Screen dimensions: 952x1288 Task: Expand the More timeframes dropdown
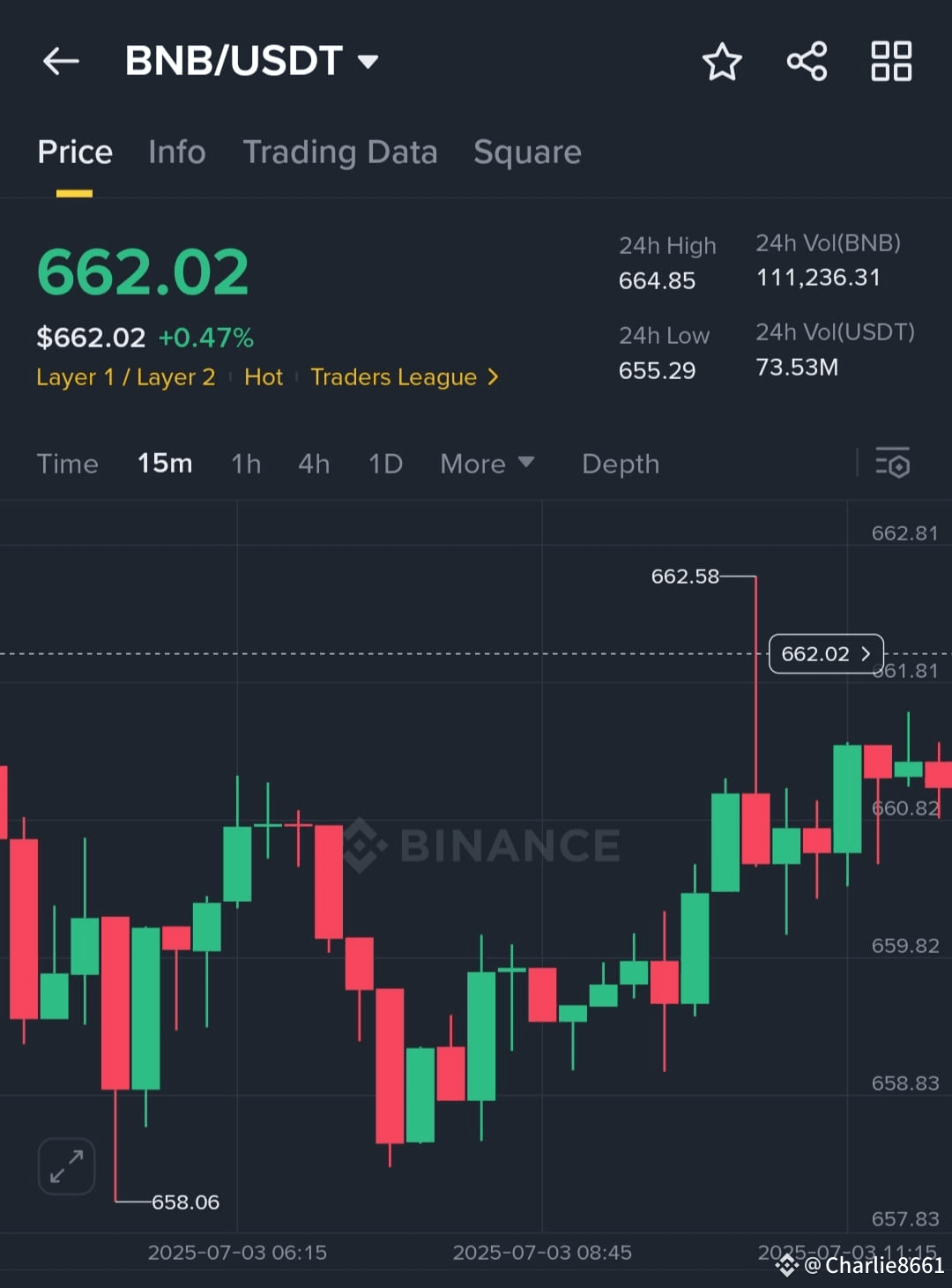487,464
